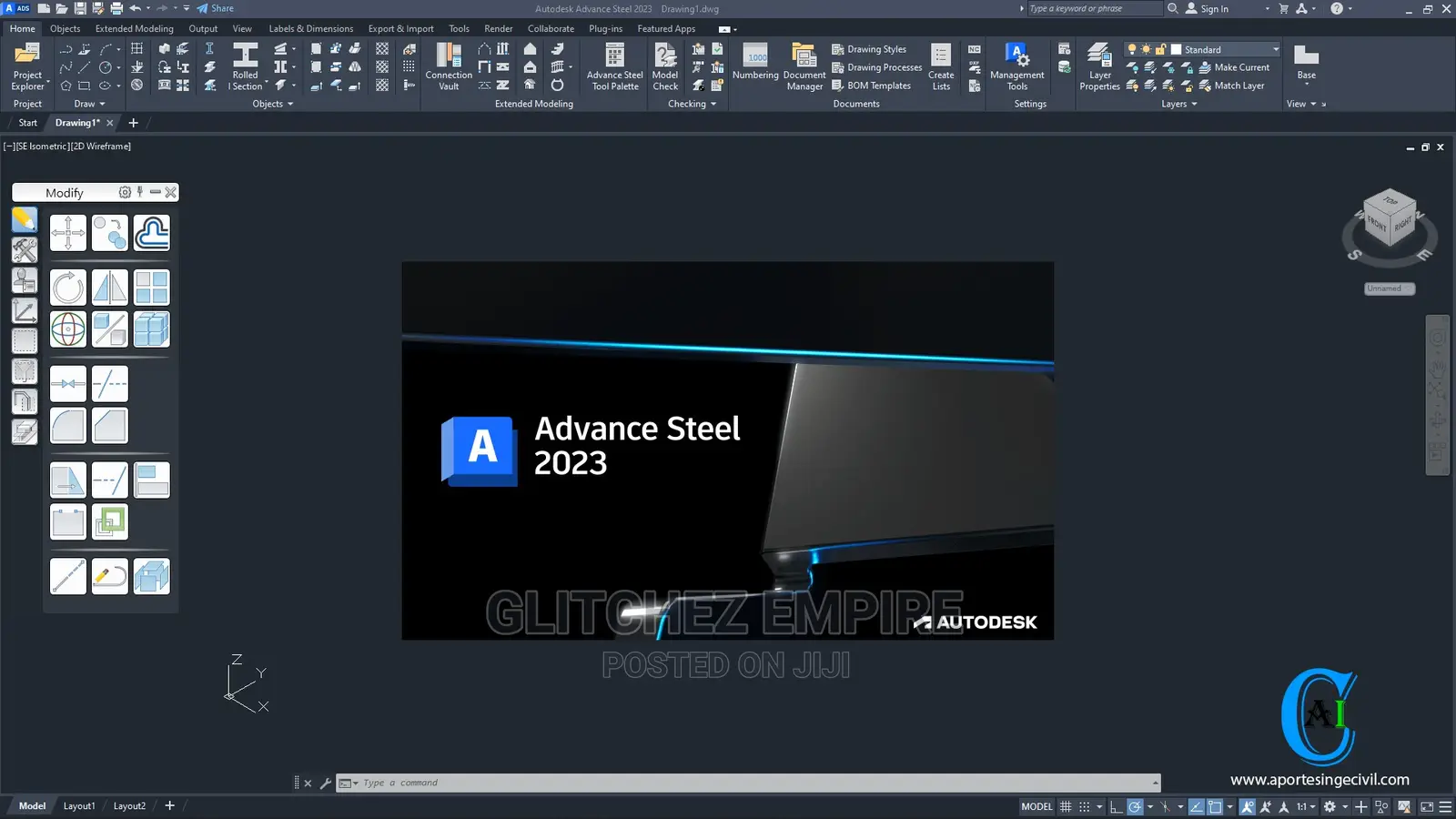1456x819 pixels.
Task: Click the Rolled I Section tool
Action: point(245,66)
